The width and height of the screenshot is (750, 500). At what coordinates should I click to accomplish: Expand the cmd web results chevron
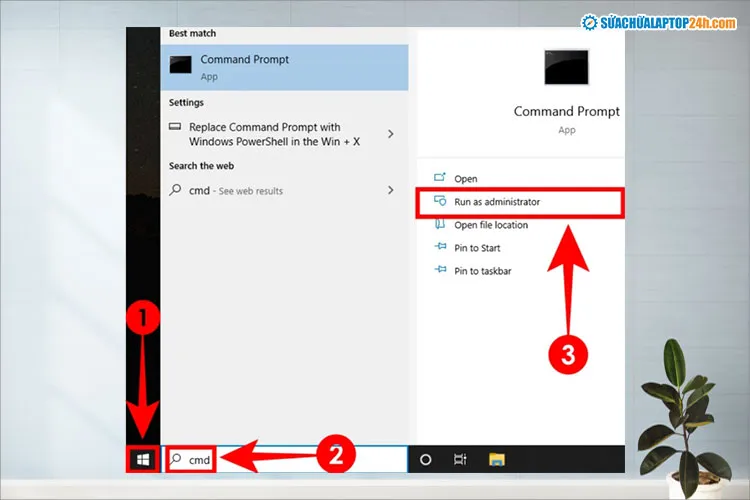tap(390, 190)
